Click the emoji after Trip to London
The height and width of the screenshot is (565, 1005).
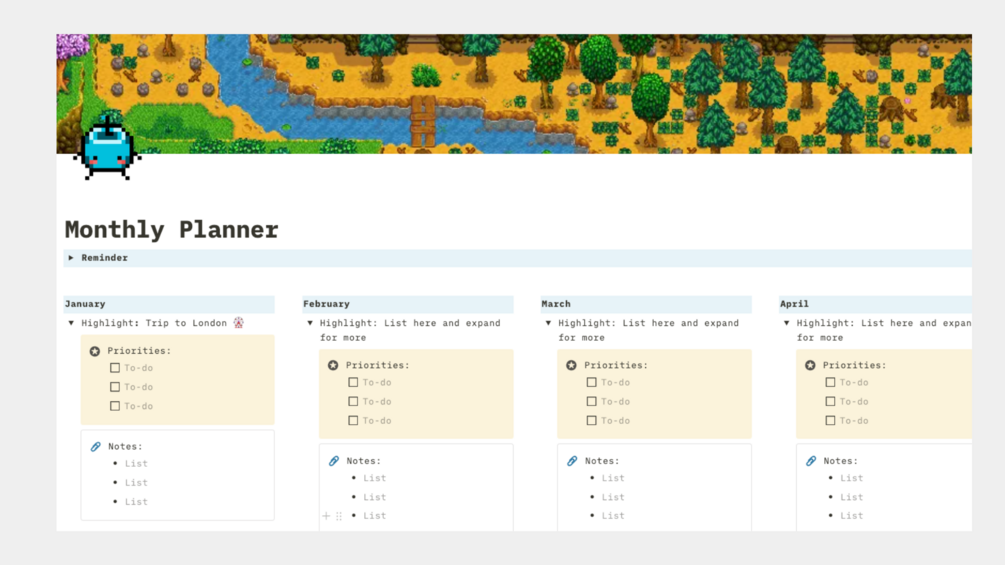(x=238, y=323)
